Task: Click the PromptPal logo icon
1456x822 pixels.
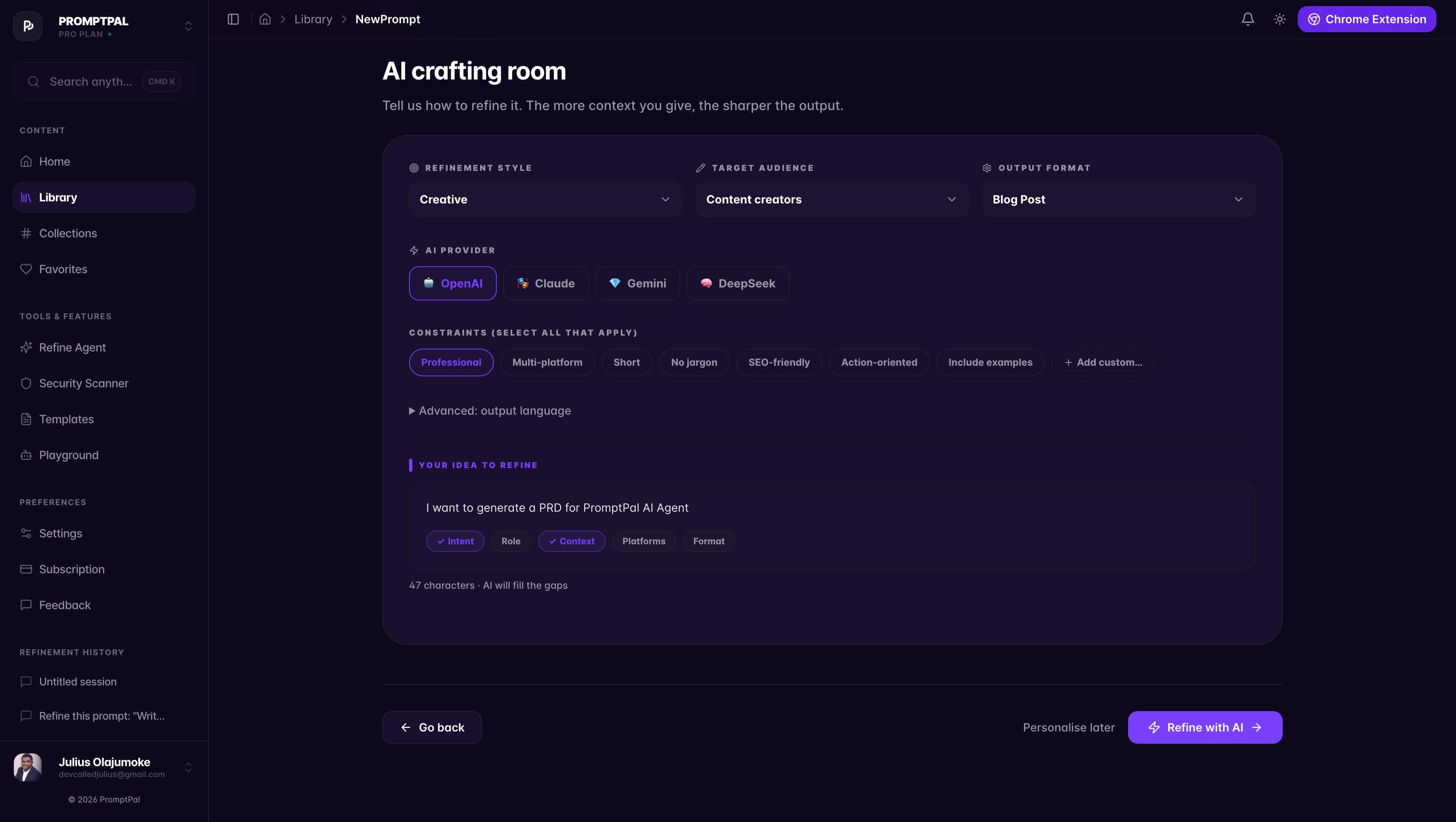Action: pos(28,26)
